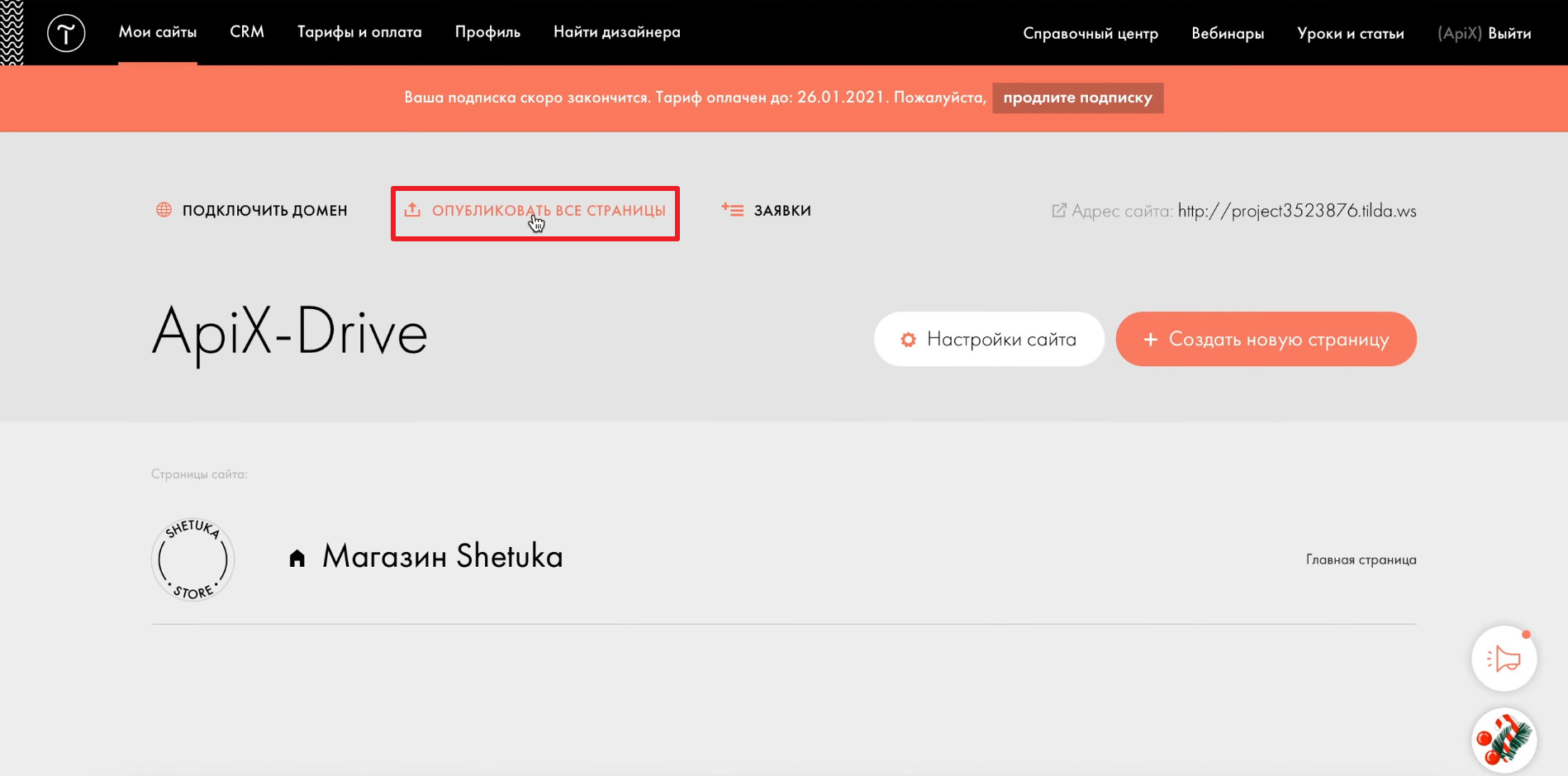Open the project3523876.tilda.ws site link
Screen dimensions: 1568x776
coord(1296,211)
